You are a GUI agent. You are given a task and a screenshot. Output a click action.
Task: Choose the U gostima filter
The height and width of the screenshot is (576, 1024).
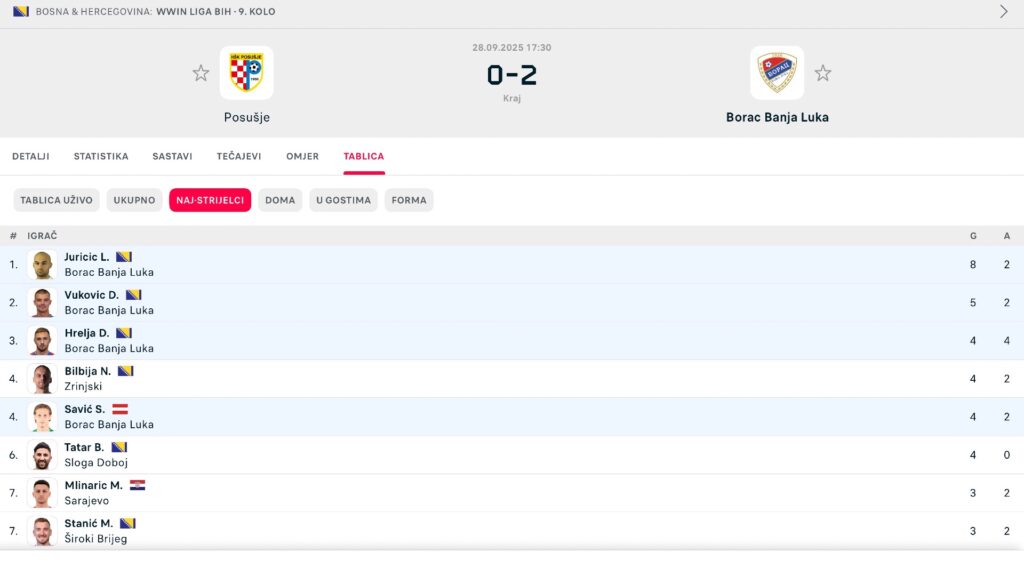pyautogui.click(x=343, y=200)
